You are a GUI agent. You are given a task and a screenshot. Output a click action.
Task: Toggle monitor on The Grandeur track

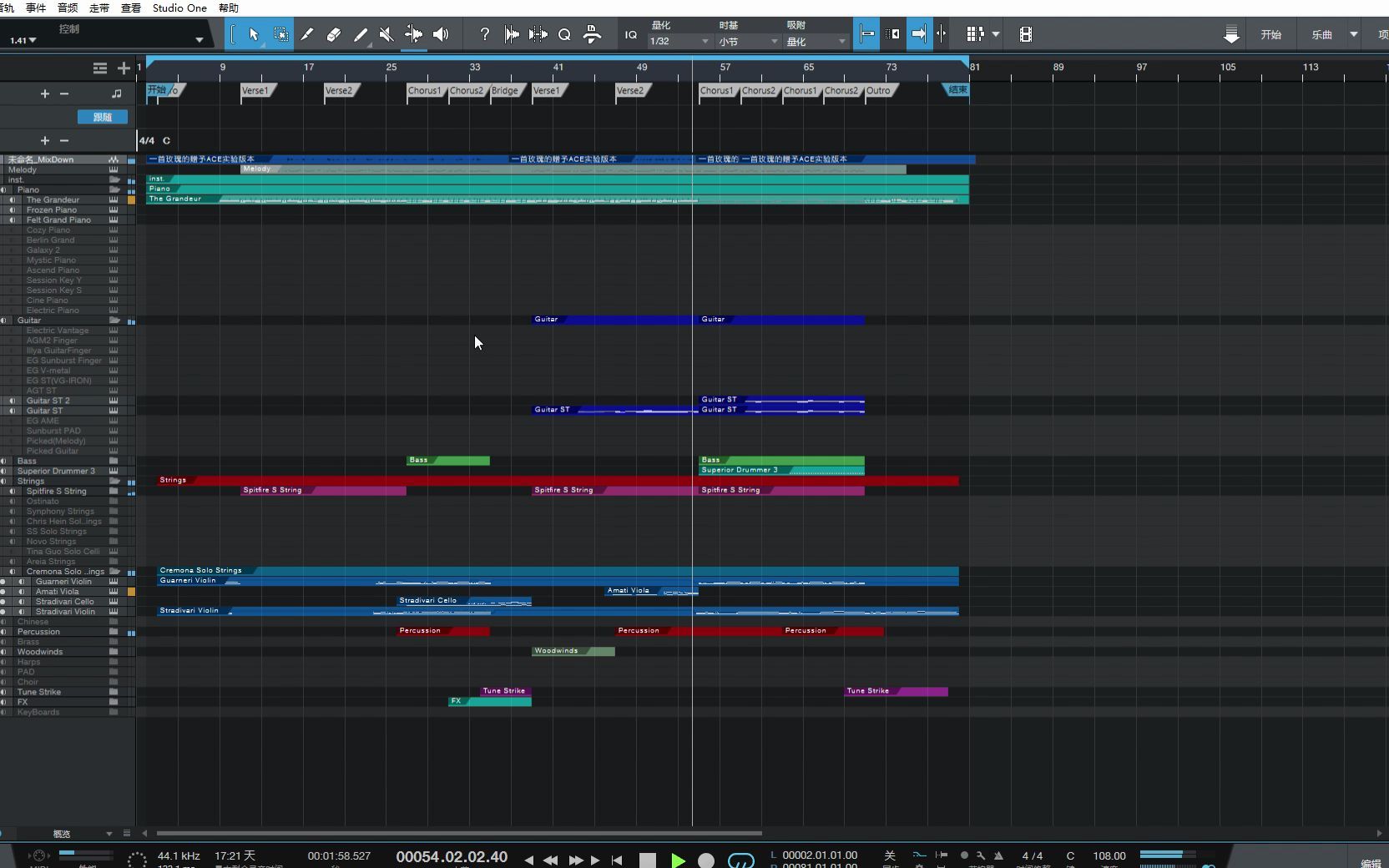tap(13, 200)
